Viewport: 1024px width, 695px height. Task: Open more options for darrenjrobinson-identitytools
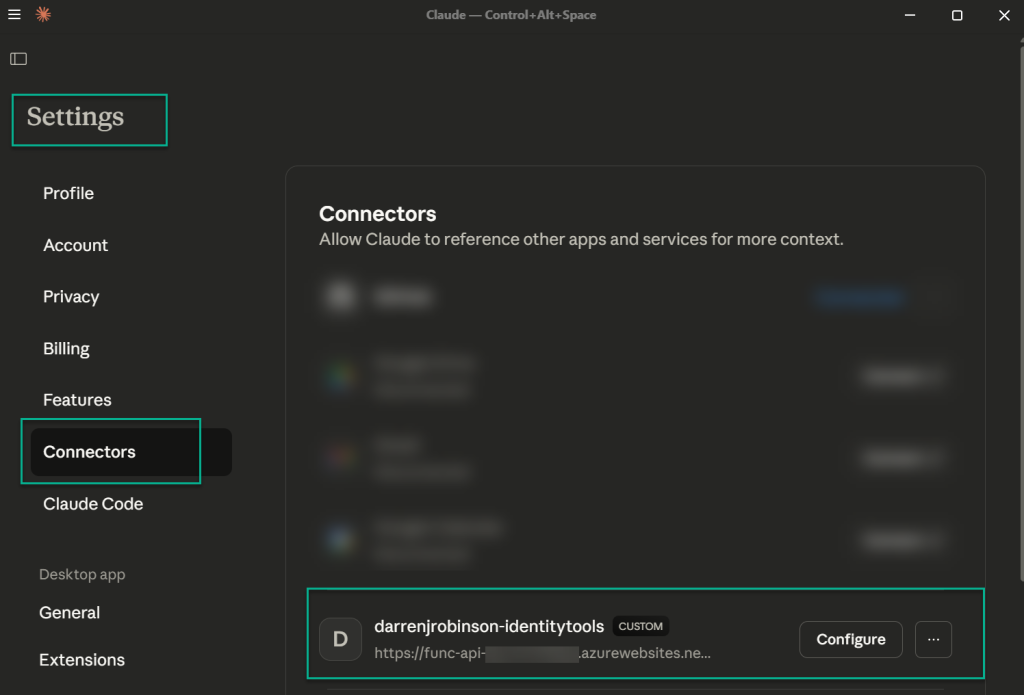tap(933, 640)
